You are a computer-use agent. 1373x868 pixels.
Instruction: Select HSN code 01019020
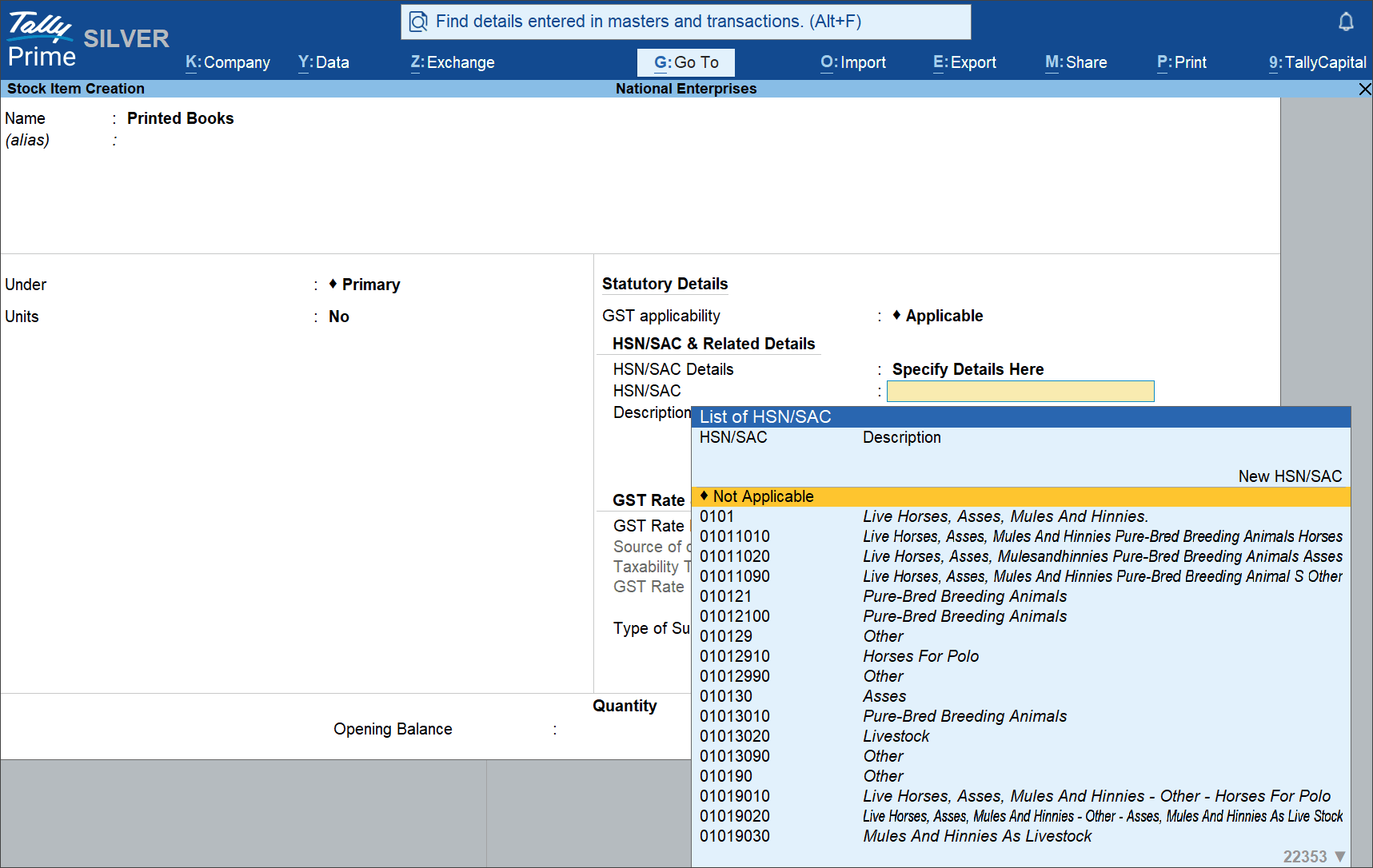(x=1021, y=816)
